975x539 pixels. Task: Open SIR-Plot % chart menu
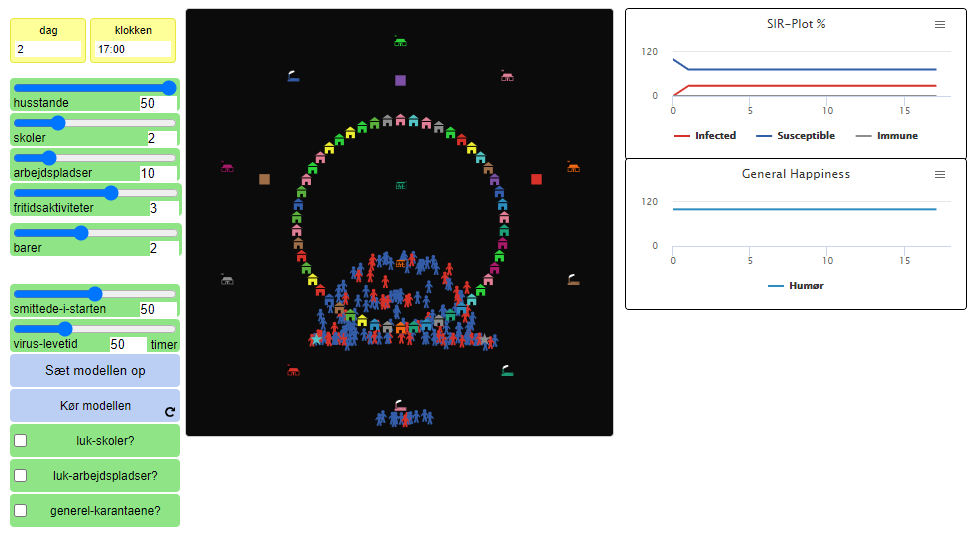(940, 24)
